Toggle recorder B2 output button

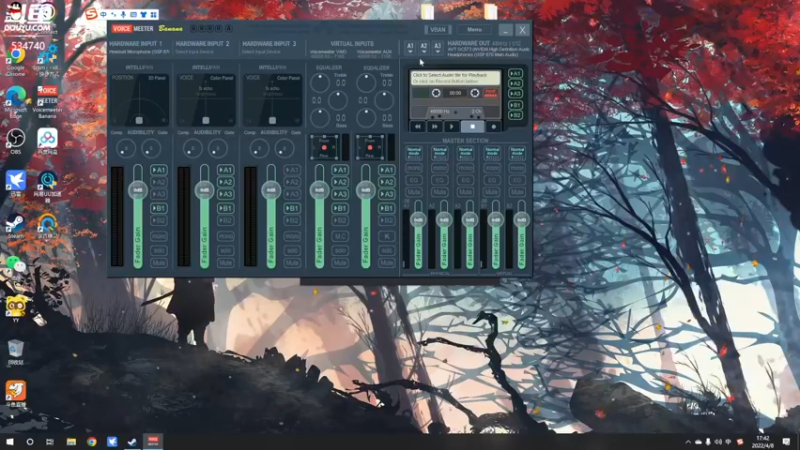[x=515, y=115]
